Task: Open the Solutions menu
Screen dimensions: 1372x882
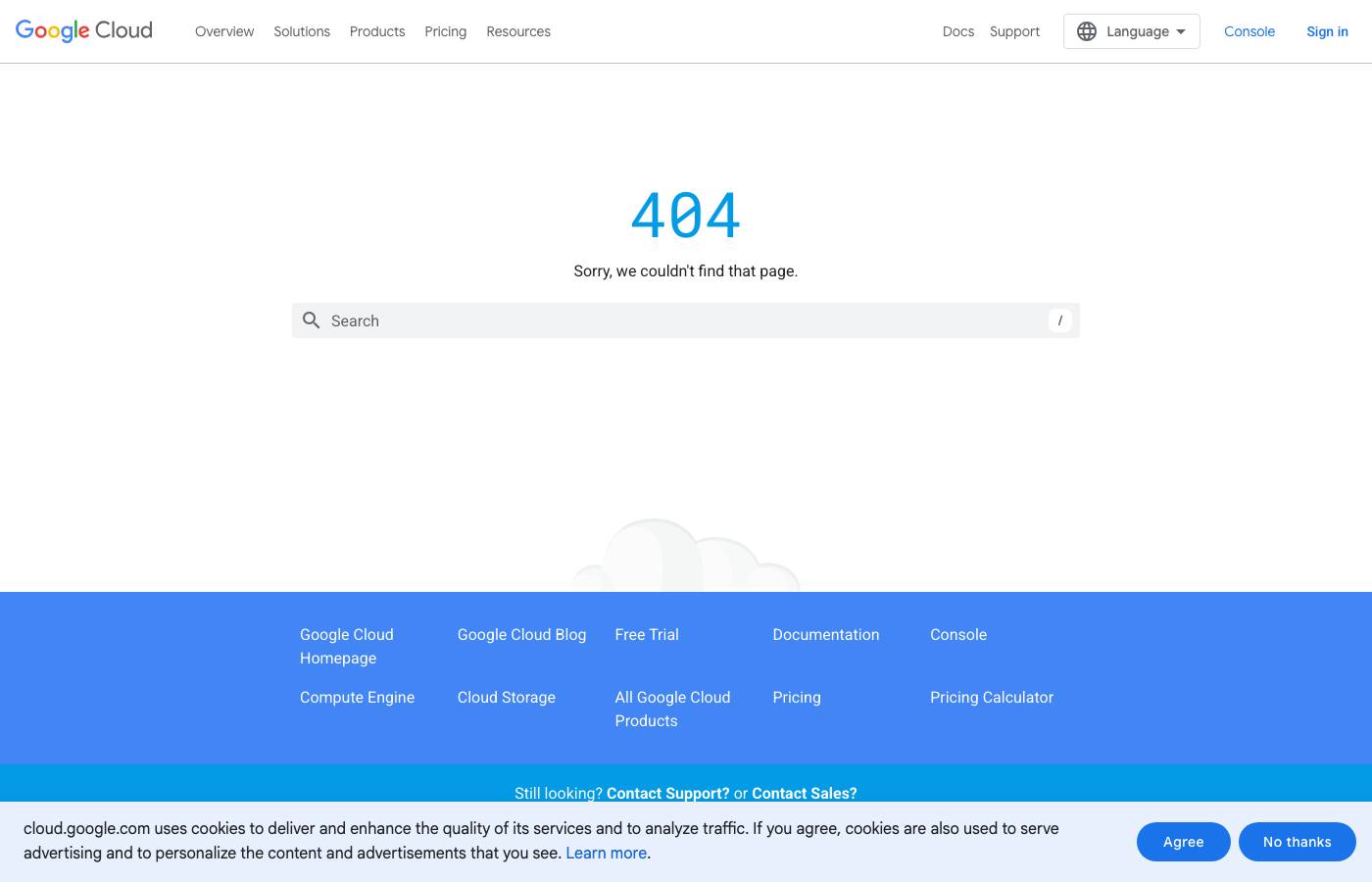Action: click(x=302, y=31)
